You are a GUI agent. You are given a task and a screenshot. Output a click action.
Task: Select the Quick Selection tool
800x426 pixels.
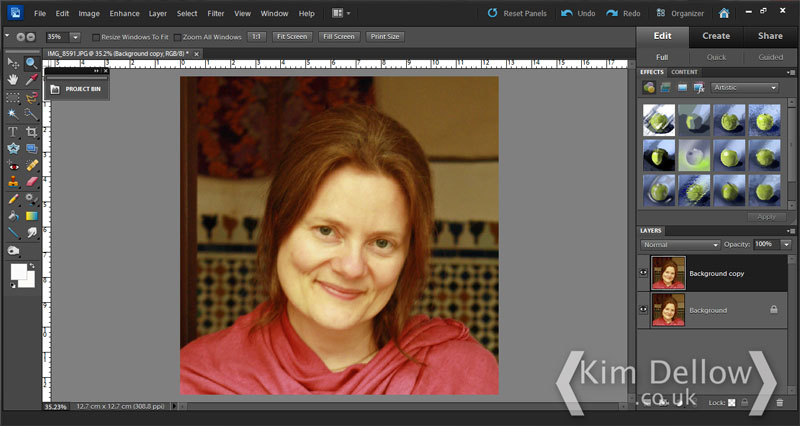[31, 114]
